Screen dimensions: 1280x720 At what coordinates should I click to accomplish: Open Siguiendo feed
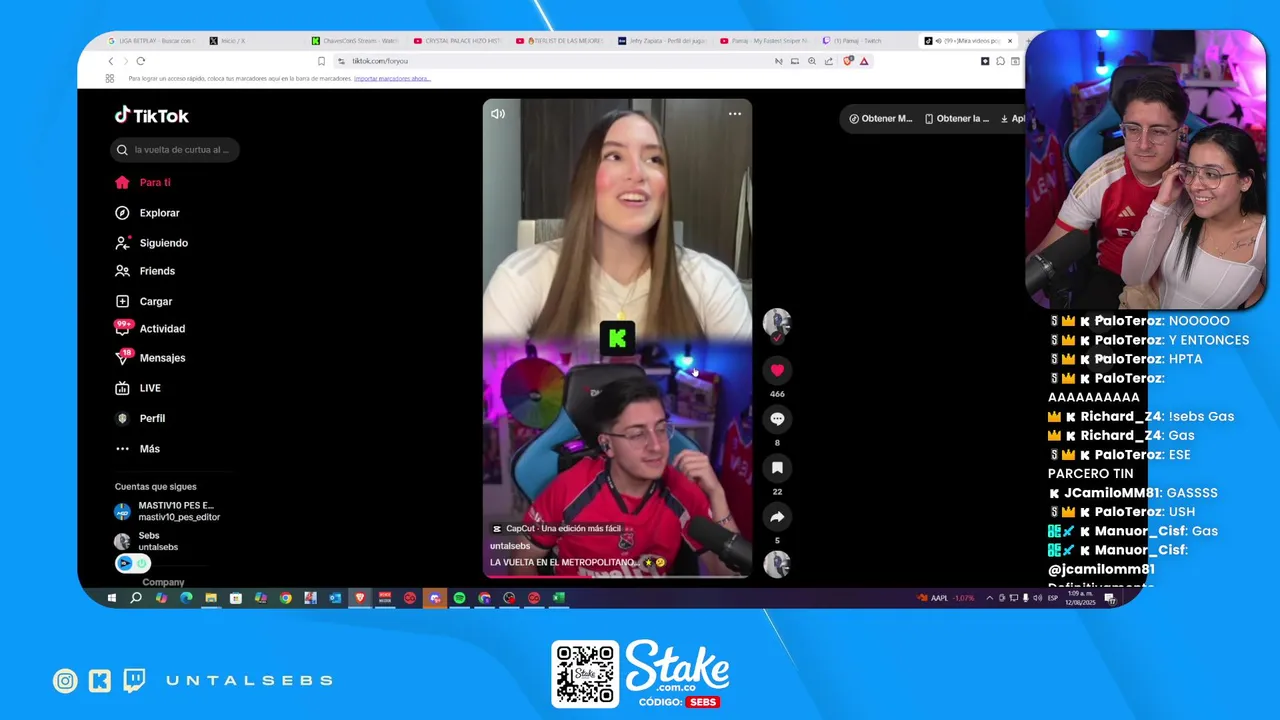[x=151, y=243]
